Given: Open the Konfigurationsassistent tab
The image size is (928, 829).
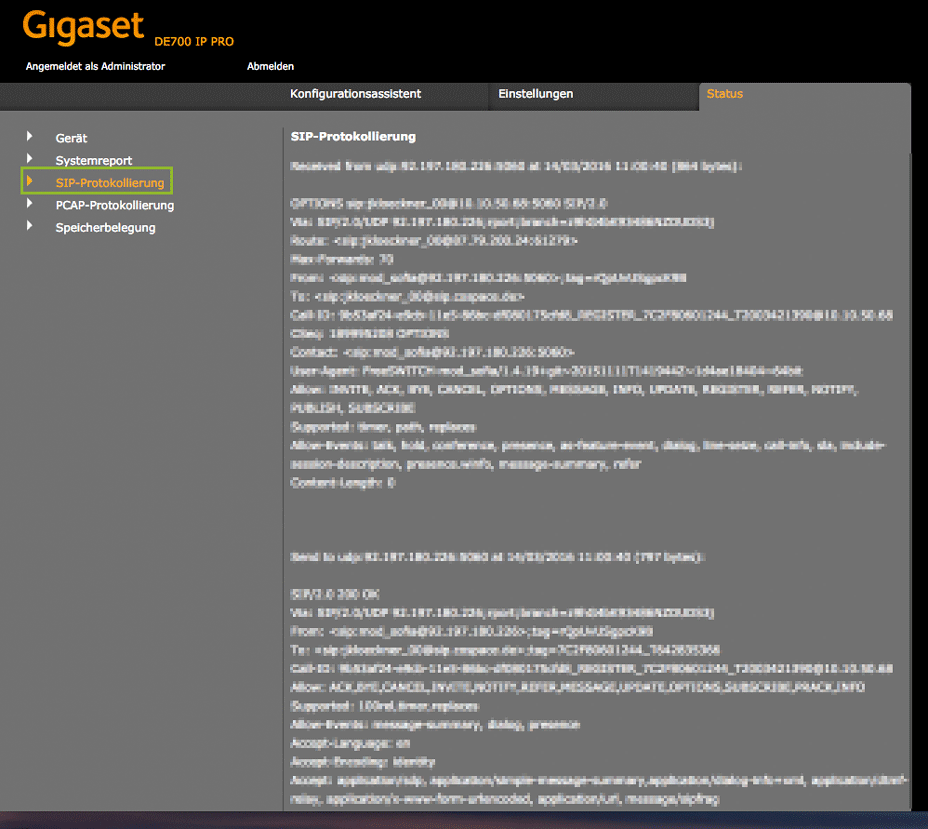Looking at the screenshot, I should [x=355, y=94].
